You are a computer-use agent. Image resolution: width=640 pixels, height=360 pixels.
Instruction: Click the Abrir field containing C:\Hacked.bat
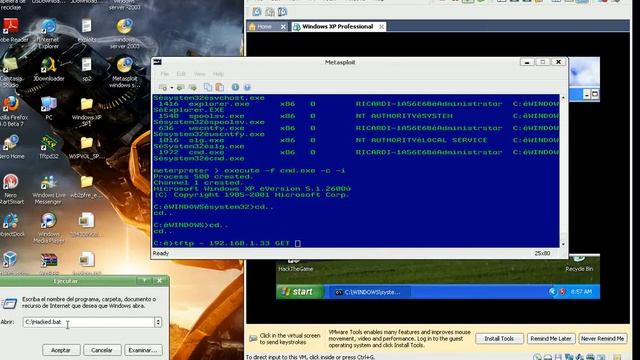click(x=89, y=322)
